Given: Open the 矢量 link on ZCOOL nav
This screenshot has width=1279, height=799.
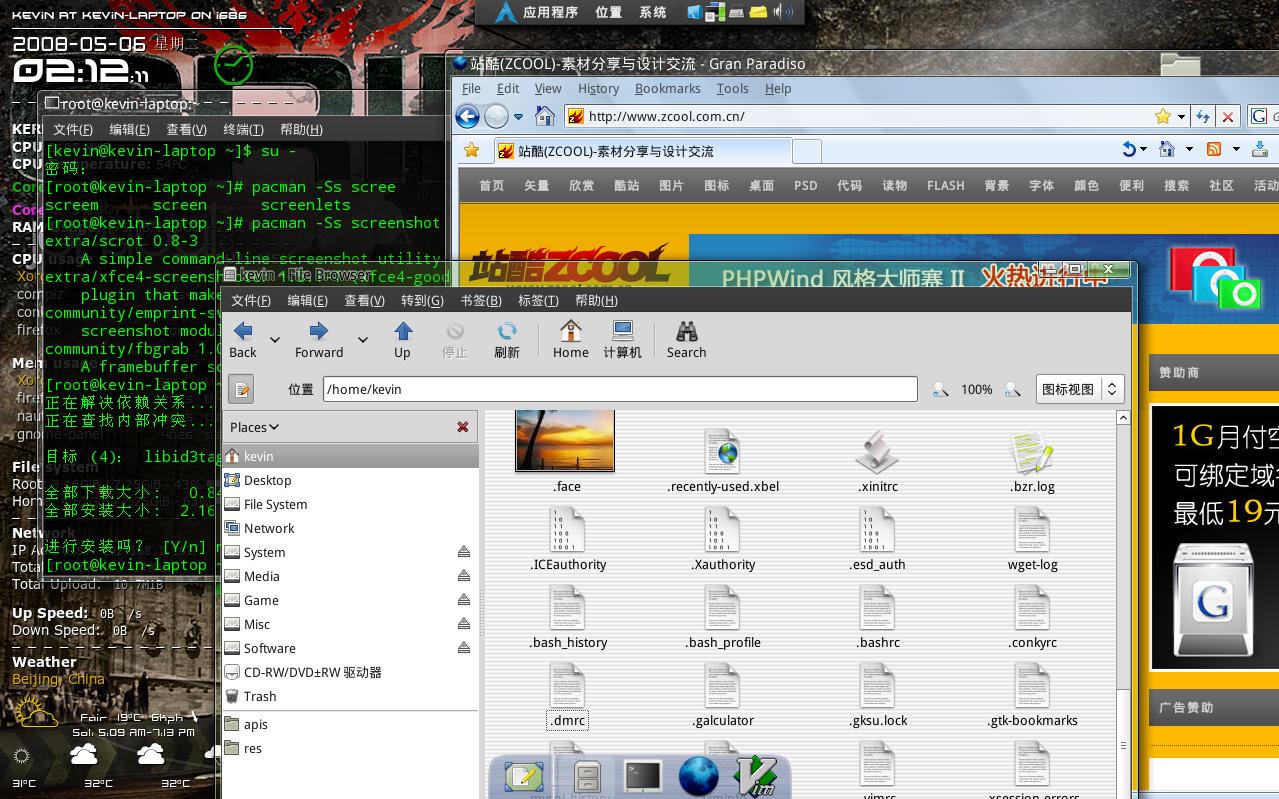Looking at the screenshot, I should [537, 185].
